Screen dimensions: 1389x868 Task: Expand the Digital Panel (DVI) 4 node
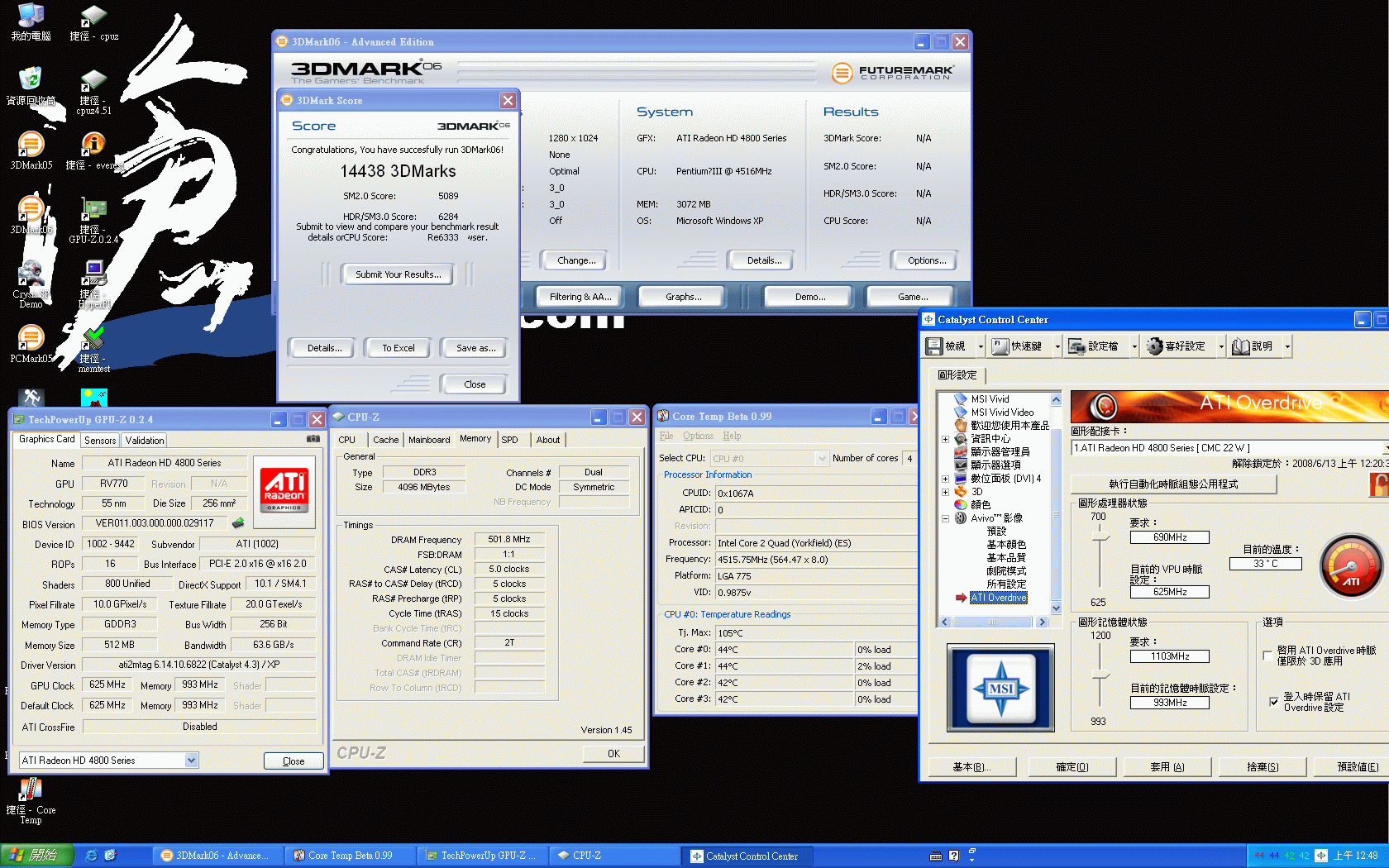(x=946, y=479)
